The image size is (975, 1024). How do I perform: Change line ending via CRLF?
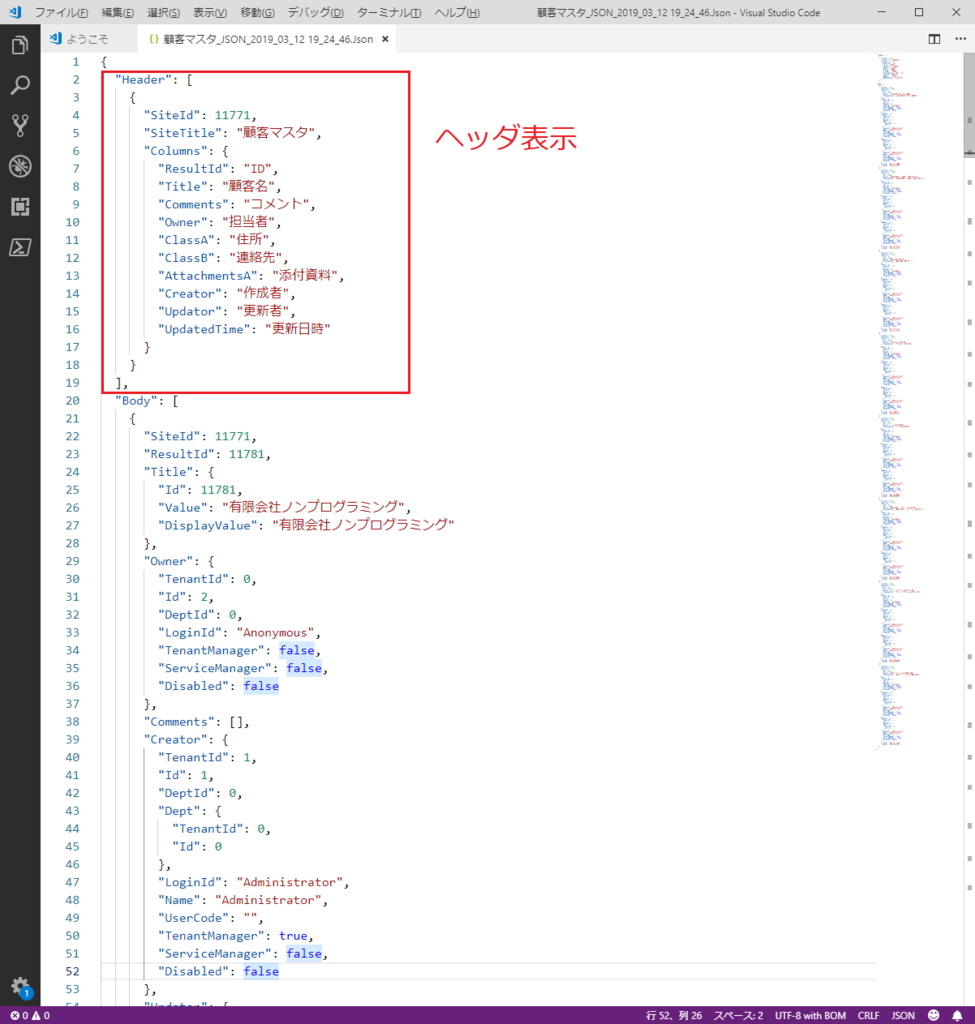(868, 1016)
